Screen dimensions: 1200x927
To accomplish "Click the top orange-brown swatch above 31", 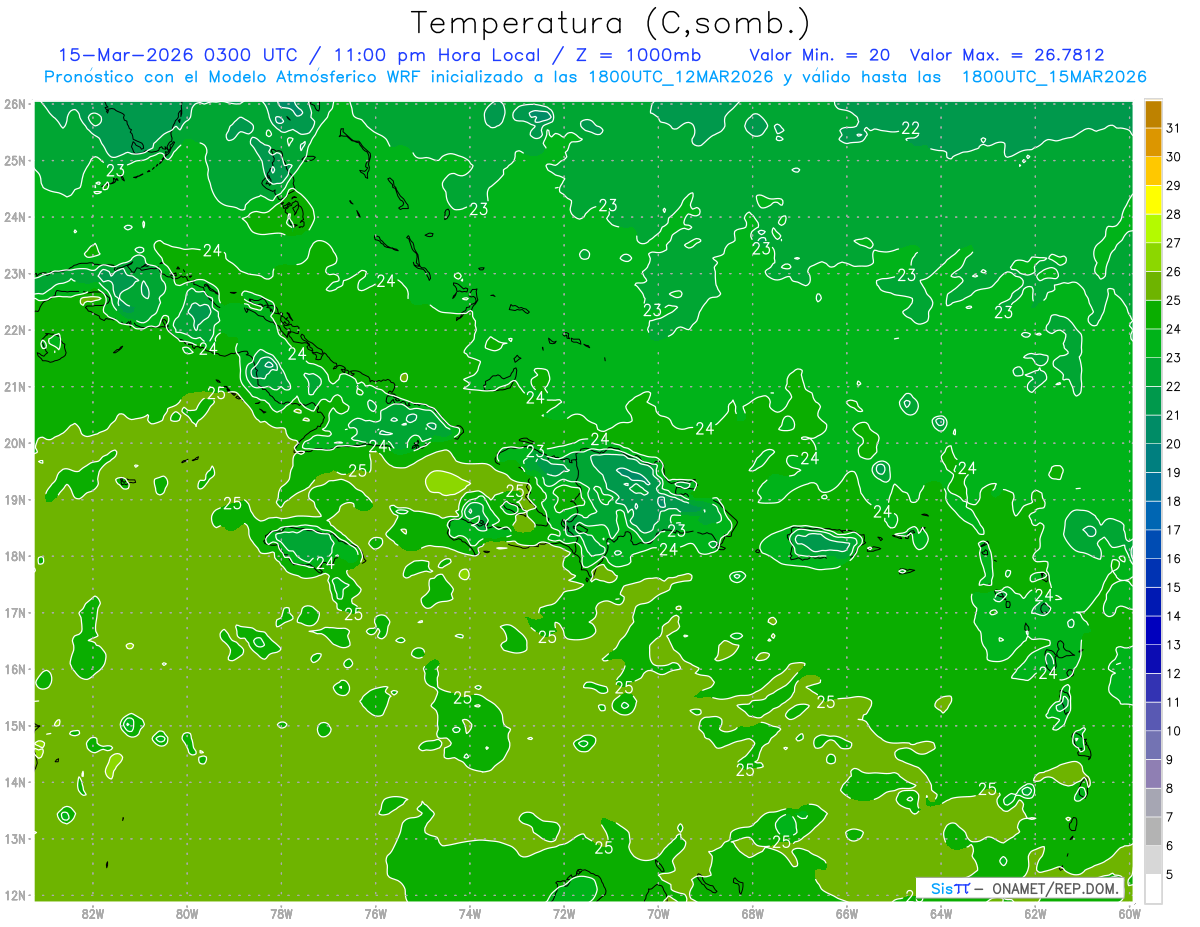I will (1153, 113).
